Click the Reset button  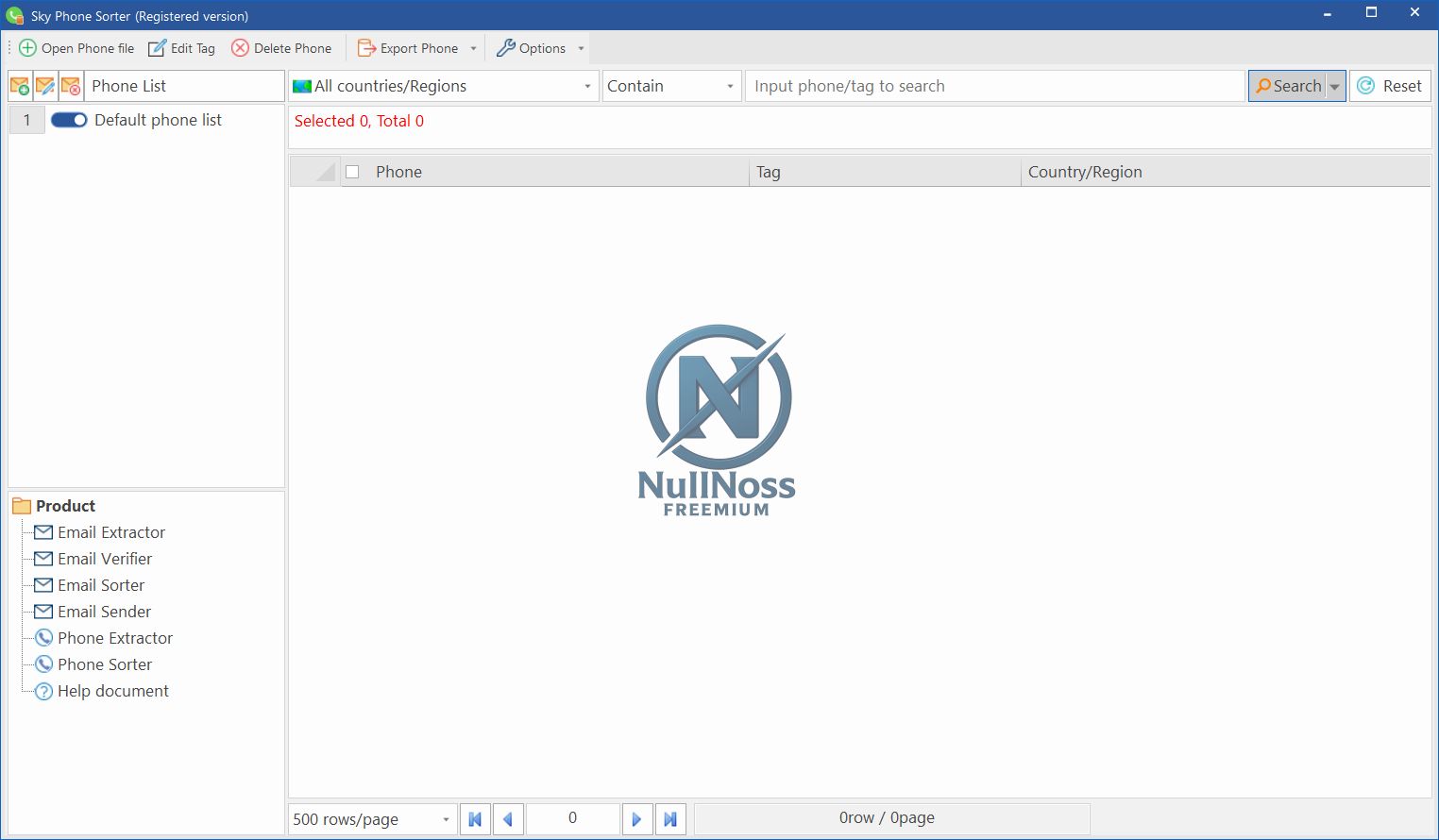pos(1390,86)
